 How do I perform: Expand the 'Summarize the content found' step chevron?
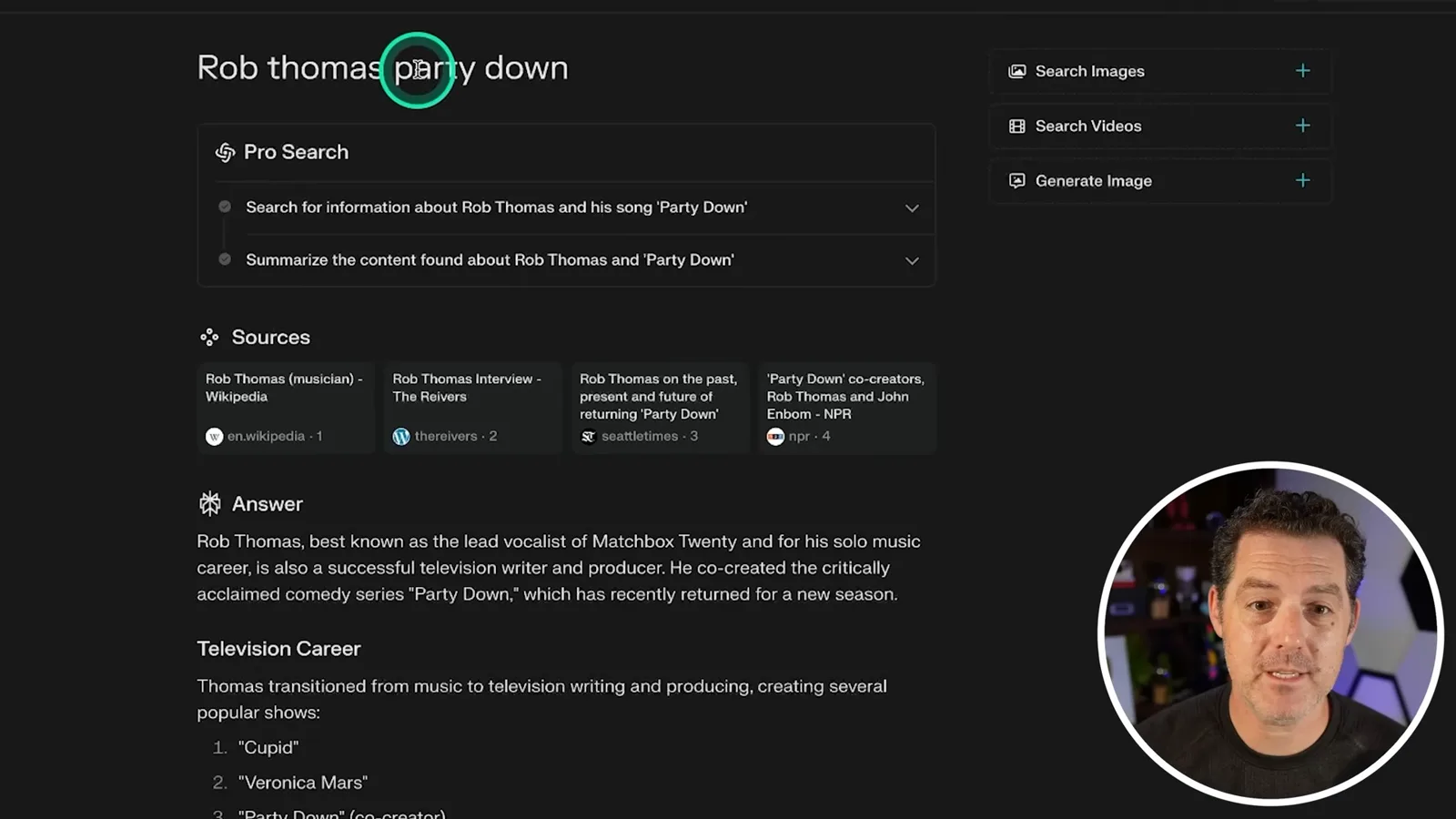[912, 261]
